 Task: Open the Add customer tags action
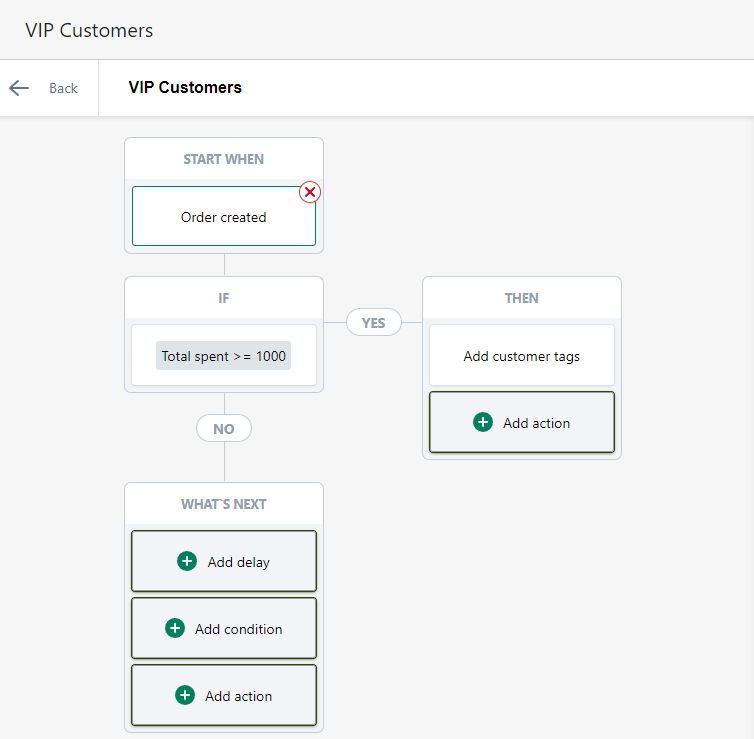[522, 356]
